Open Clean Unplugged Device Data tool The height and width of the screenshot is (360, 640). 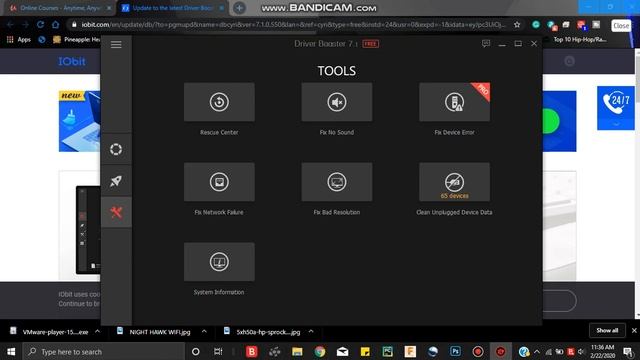click(454, 182)
